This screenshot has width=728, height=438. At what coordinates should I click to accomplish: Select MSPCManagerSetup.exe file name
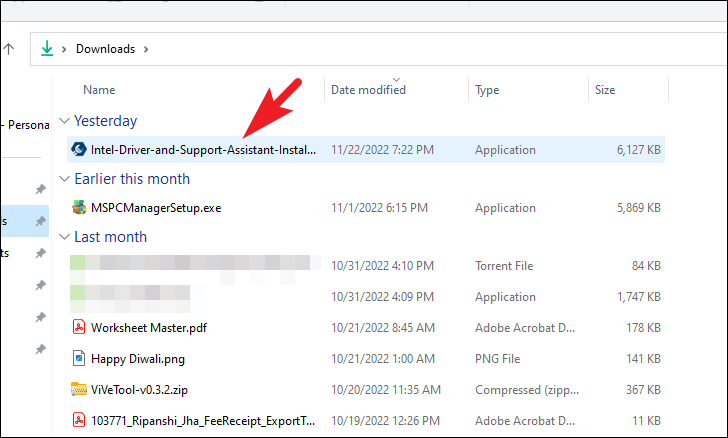click(x=156, y=208)
